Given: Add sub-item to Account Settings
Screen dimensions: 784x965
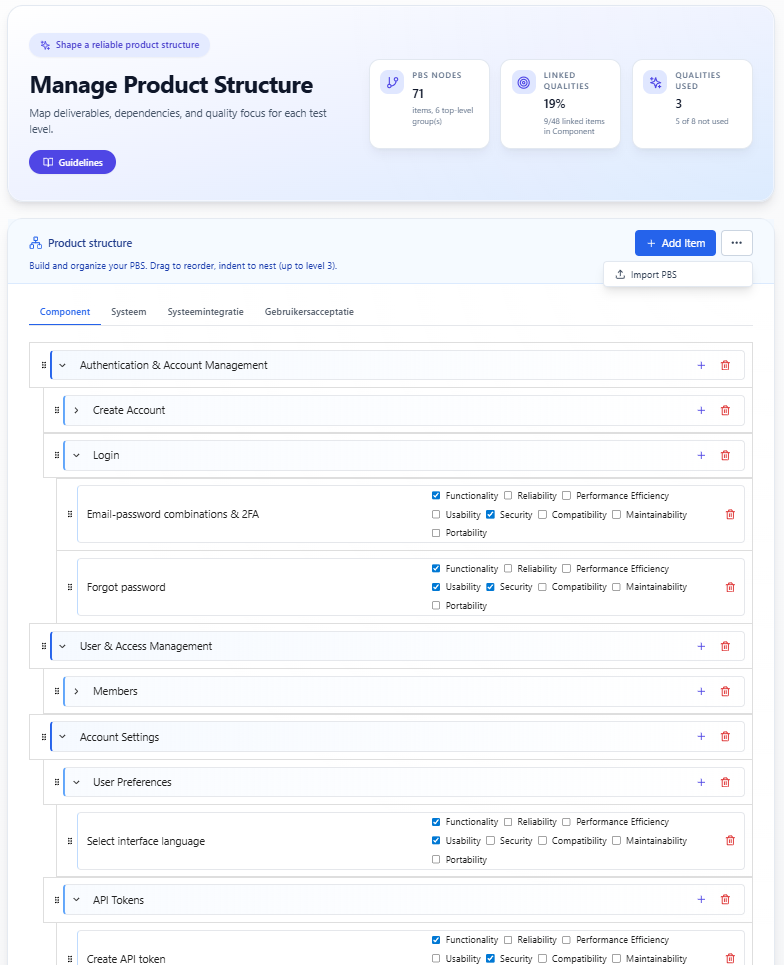Looking at the screenshot, I should [x=701, y=737].
